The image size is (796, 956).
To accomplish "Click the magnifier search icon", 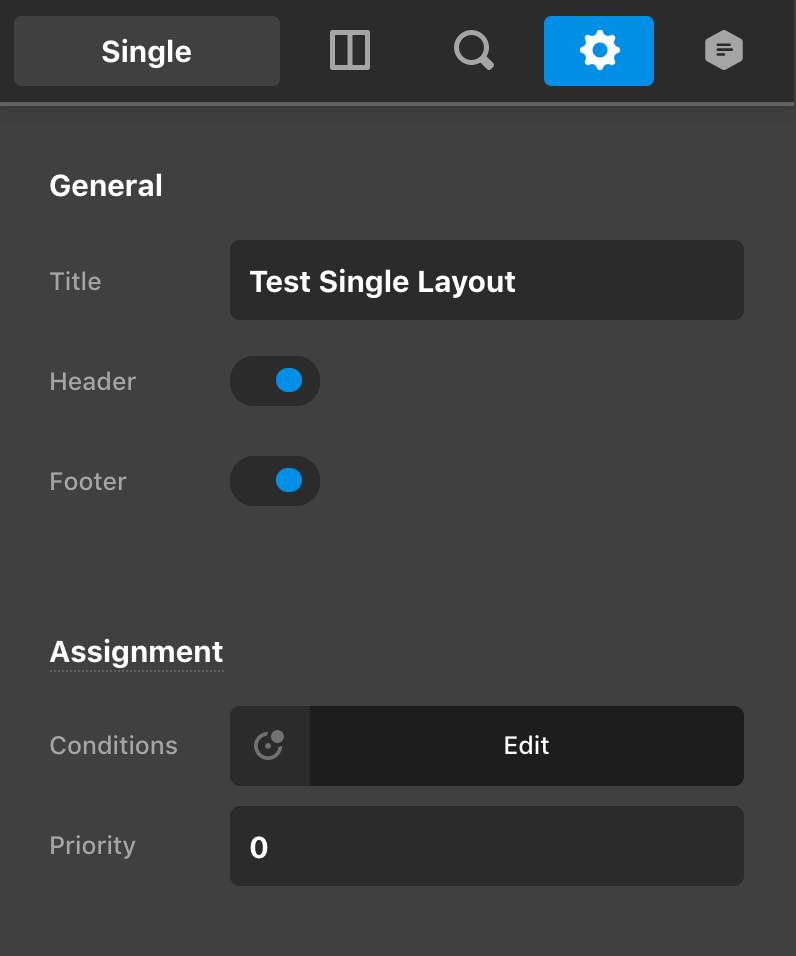I will [x=473, y=50].
